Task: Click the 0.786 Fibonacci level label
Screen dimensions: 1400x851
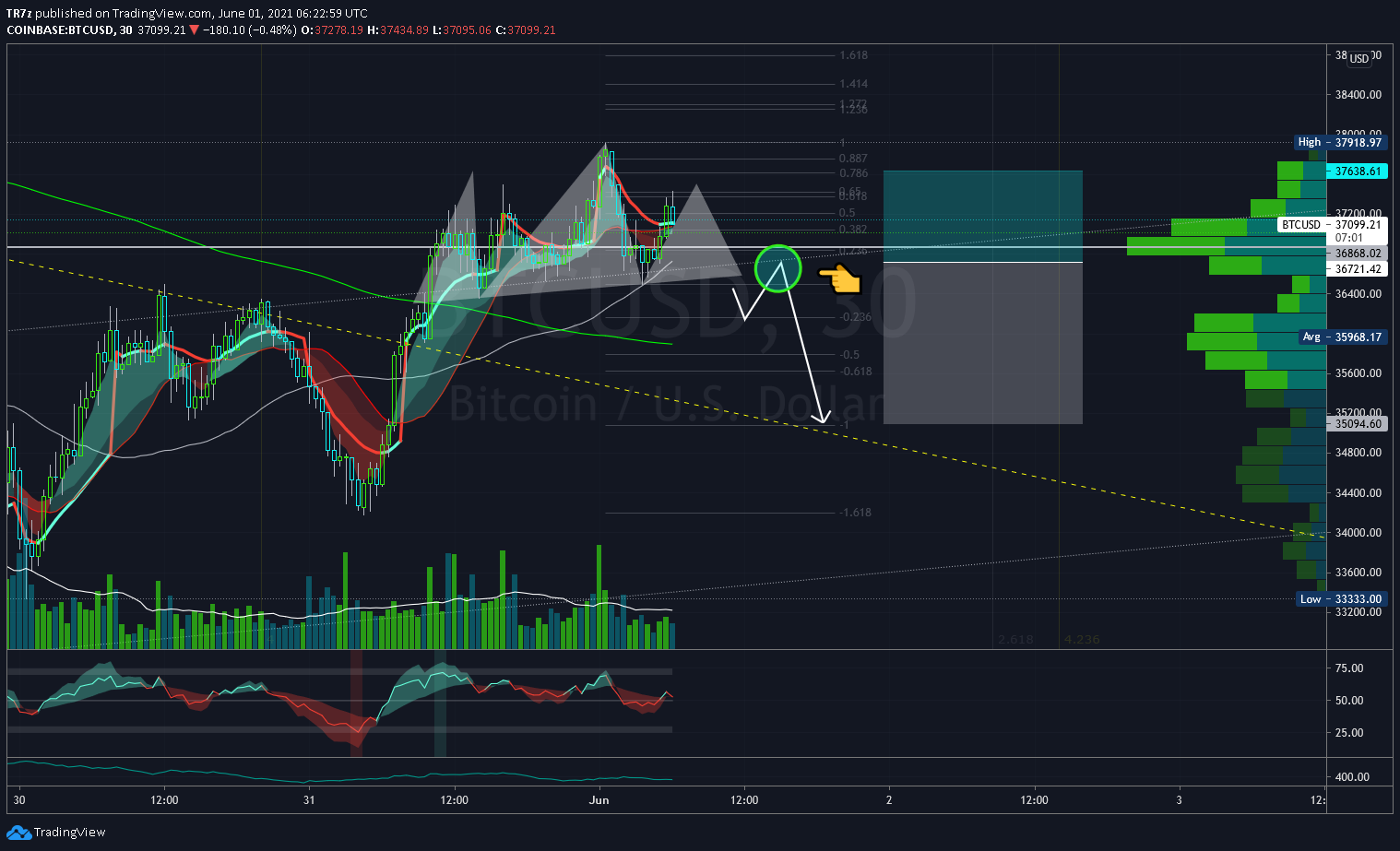Action: coord(853,173)
